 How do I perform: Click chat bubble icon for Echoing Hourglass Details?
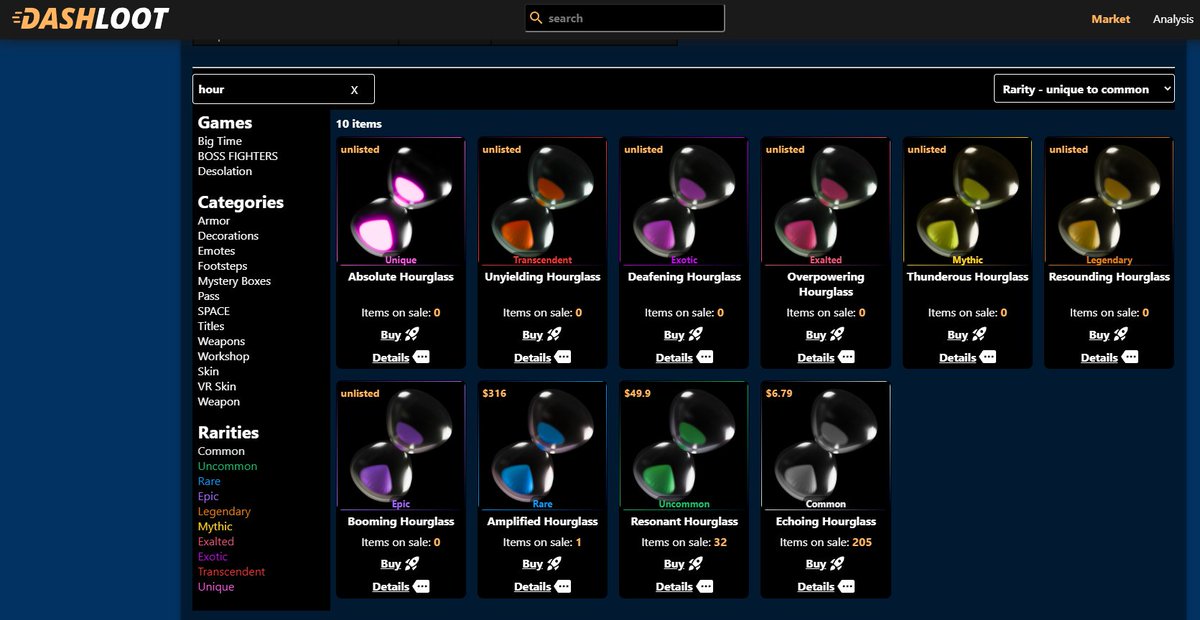(x=847, y=586)
